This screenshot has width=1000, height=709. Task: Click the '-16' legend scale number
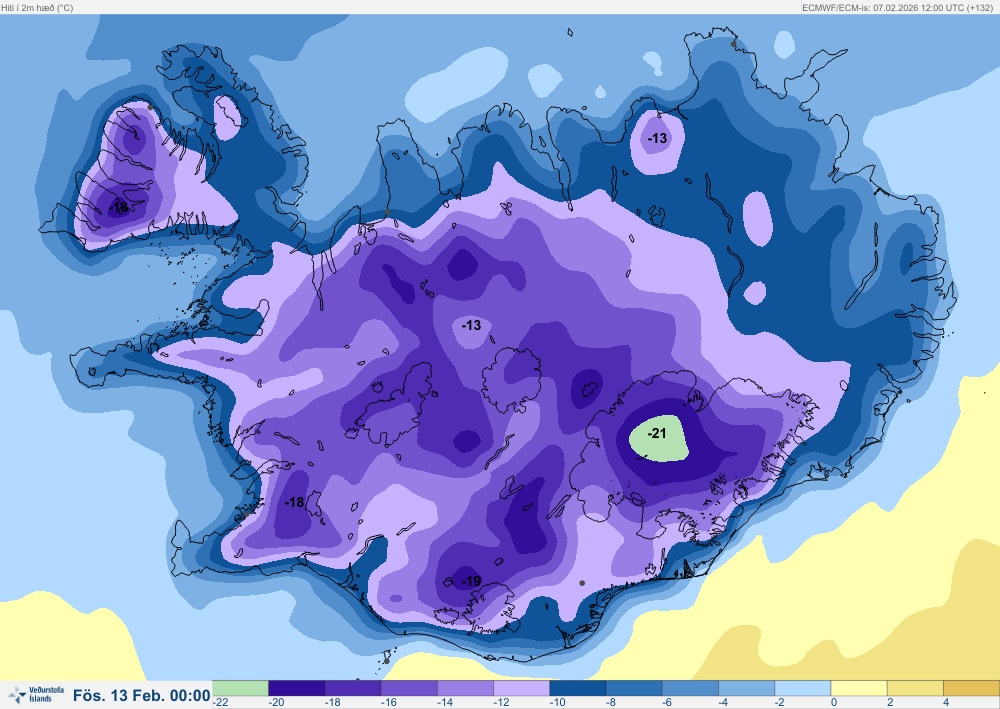388,702
